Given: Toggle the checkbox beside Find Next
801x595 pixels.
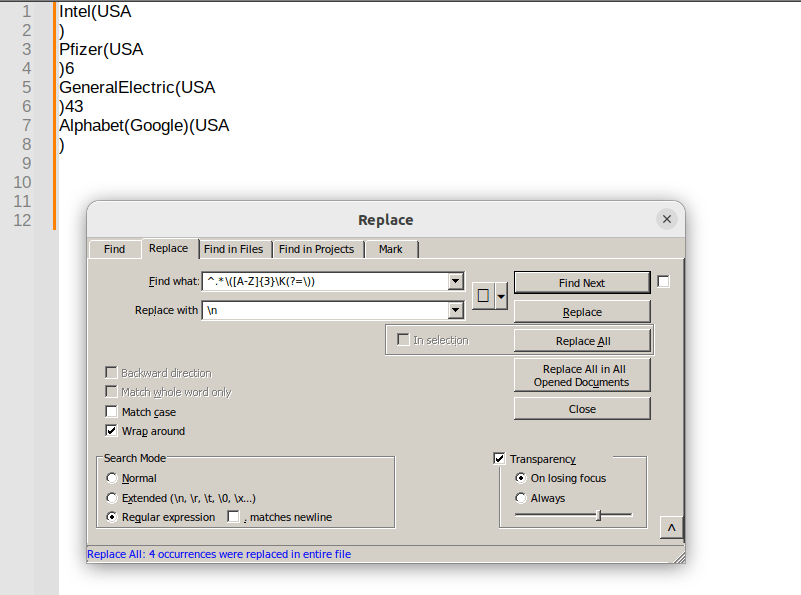Looking at the screenshot, I should pyautogui.click(x=663, y=281).
